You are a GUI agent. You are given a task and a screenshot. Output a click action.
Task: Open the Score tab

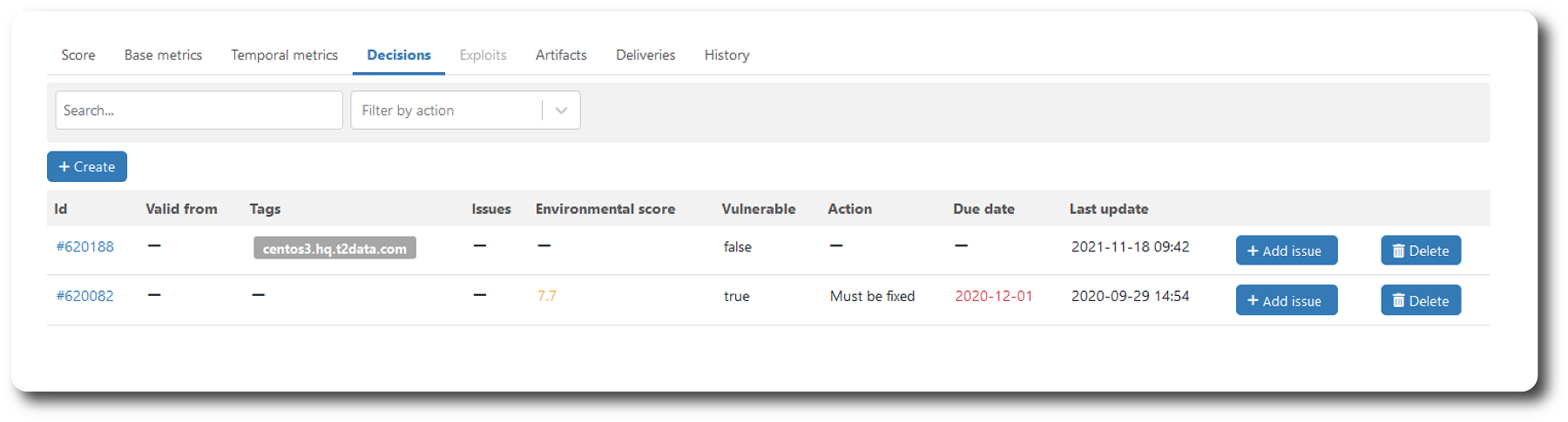78,55
